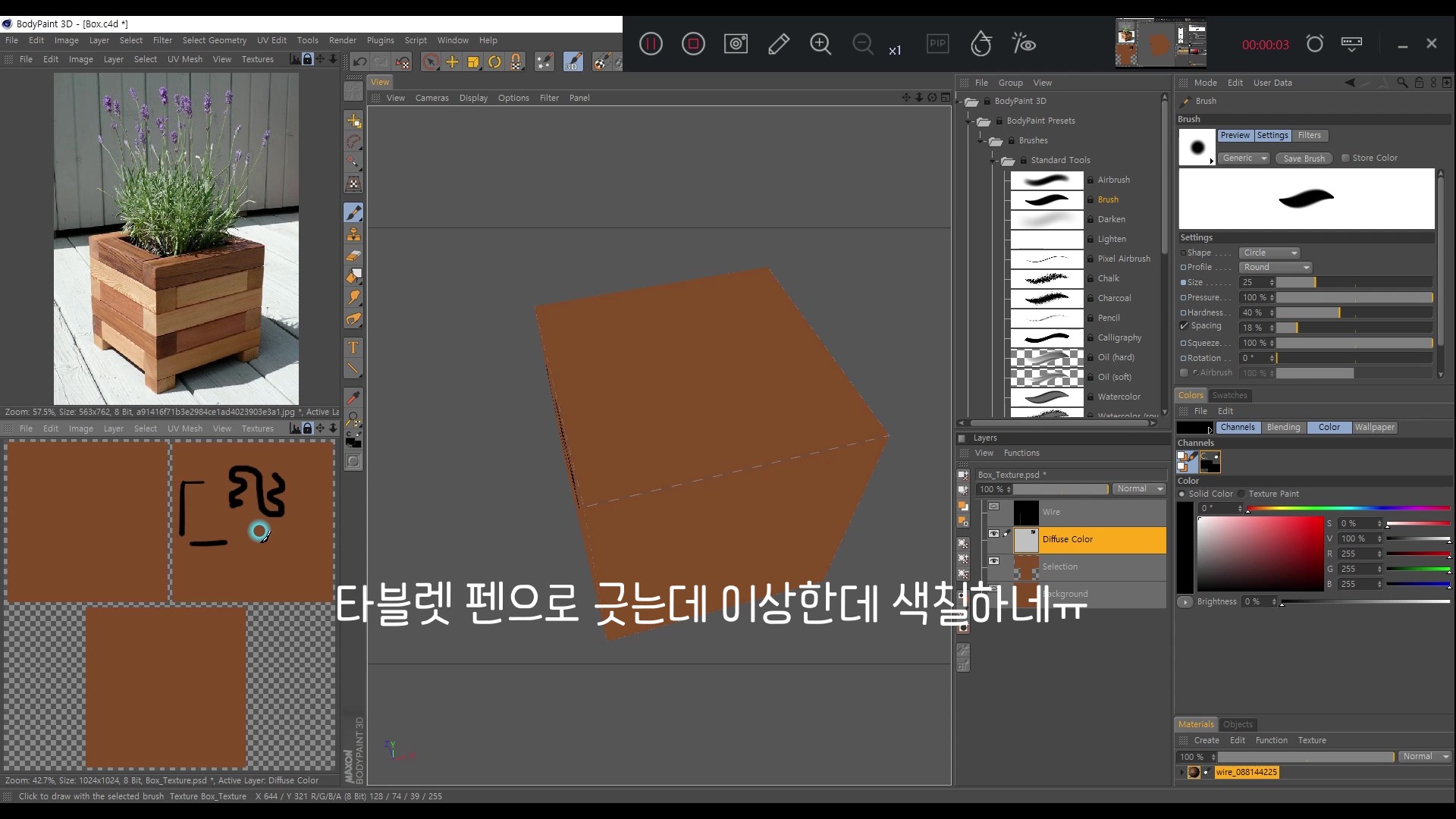
Task: Click inside the red color picker square
Action: pyautogui.click(x=1260, y=554)
